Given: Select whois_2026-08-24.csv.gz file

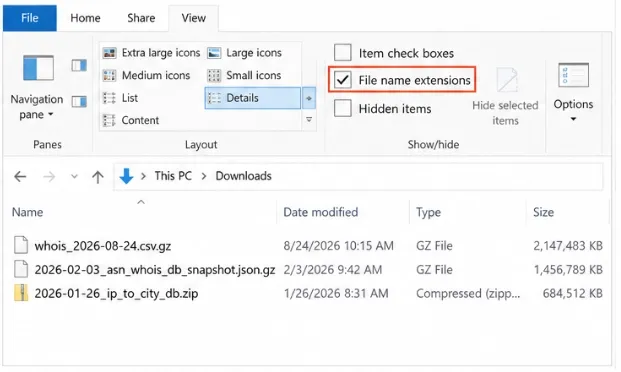Looking at the screenshot, I should pyautogui.click(x=103, y=246).
